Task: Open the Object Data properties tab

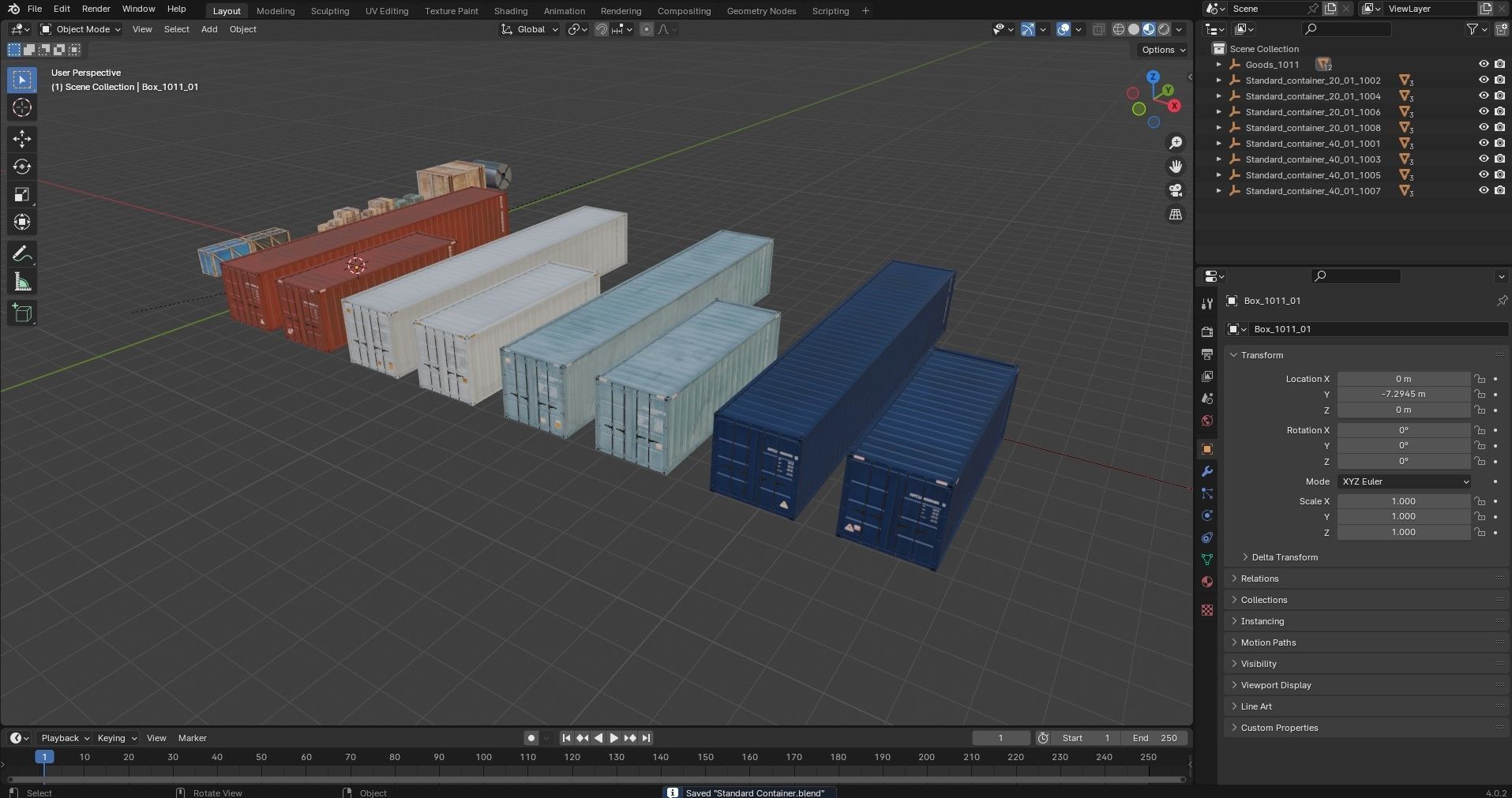Action: point(1206,560)
